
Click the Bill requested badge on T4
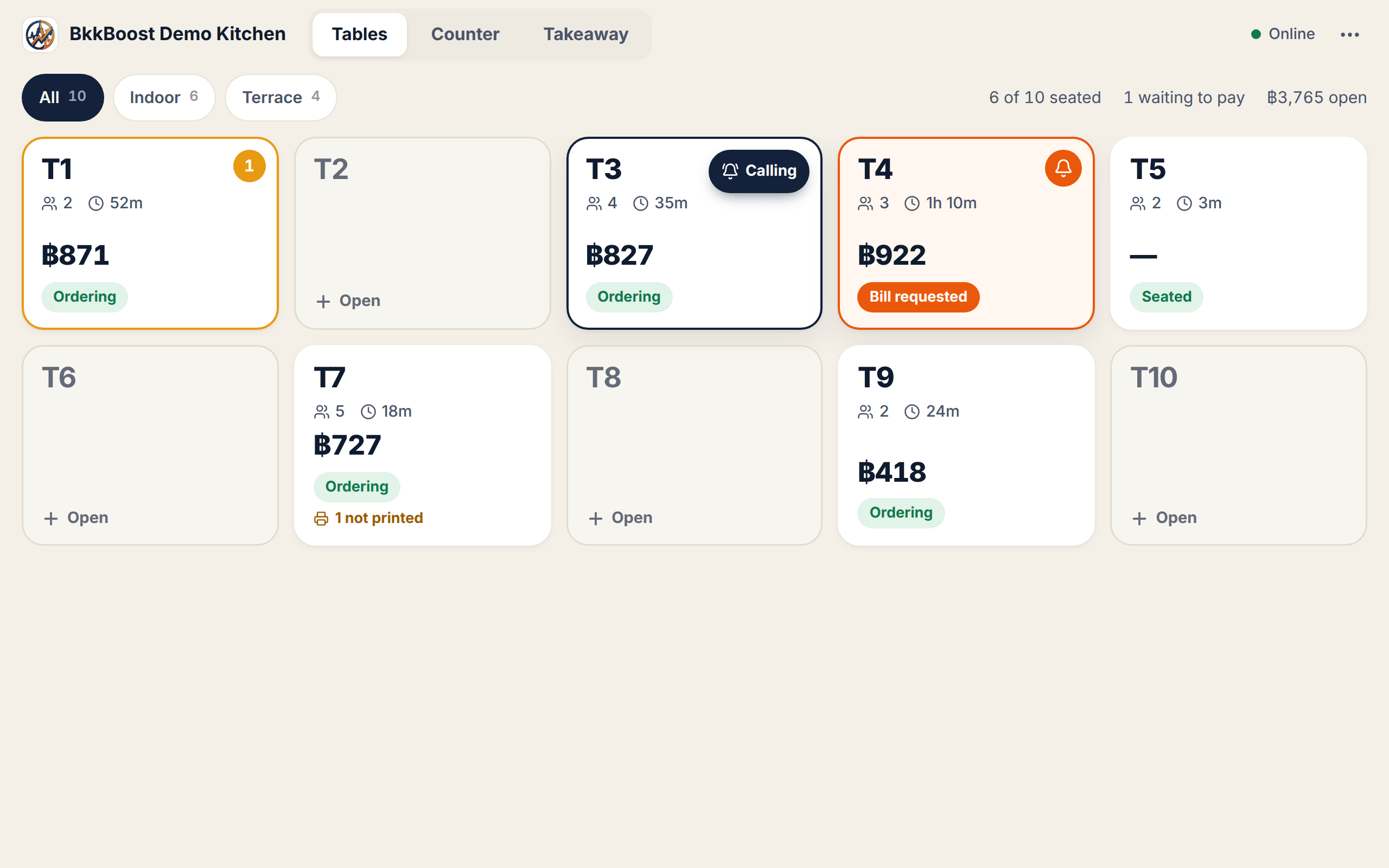tap(919, 297)
